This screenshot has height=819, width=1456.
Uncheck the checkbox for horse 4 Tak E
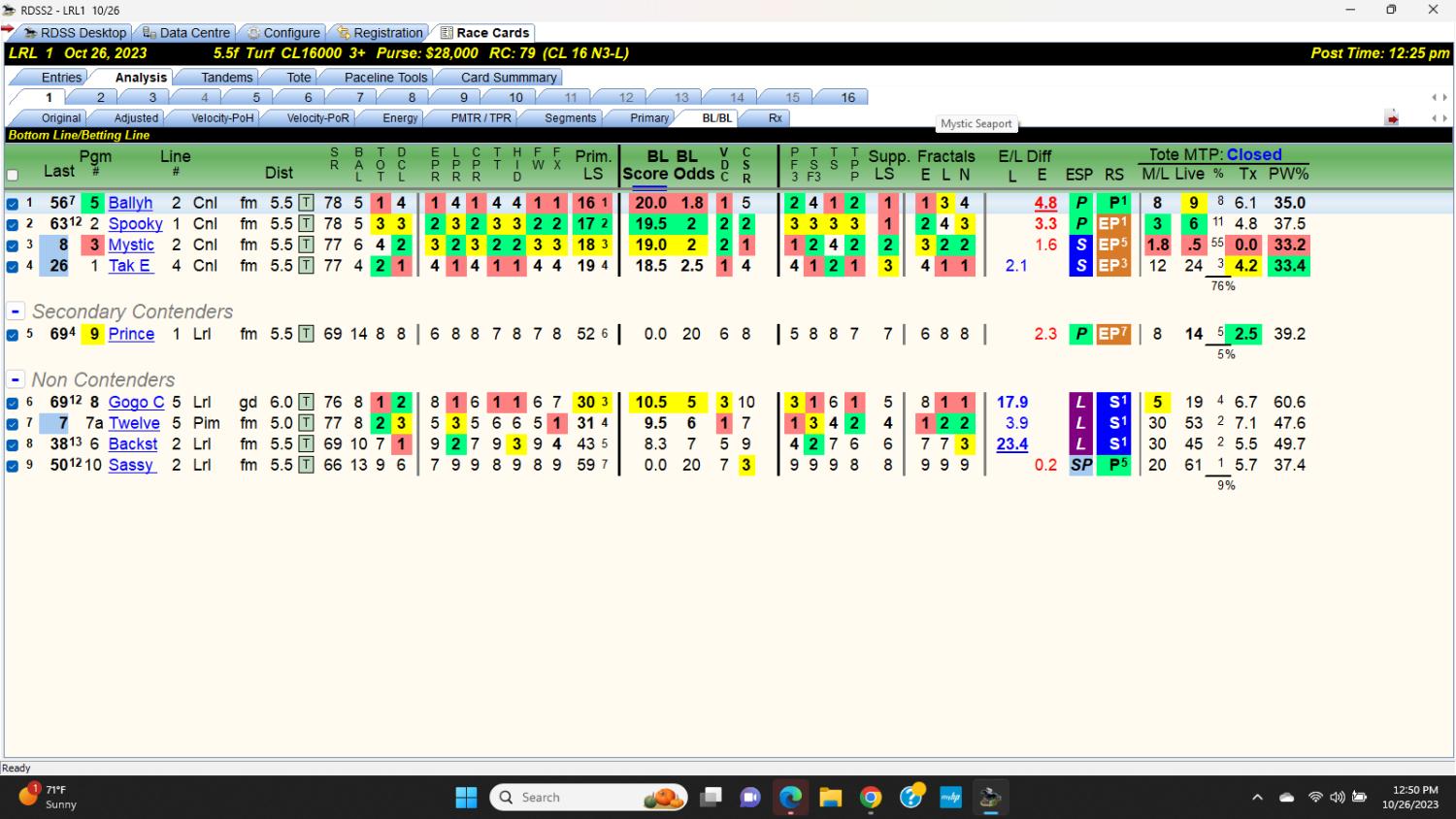coord(13,266)
